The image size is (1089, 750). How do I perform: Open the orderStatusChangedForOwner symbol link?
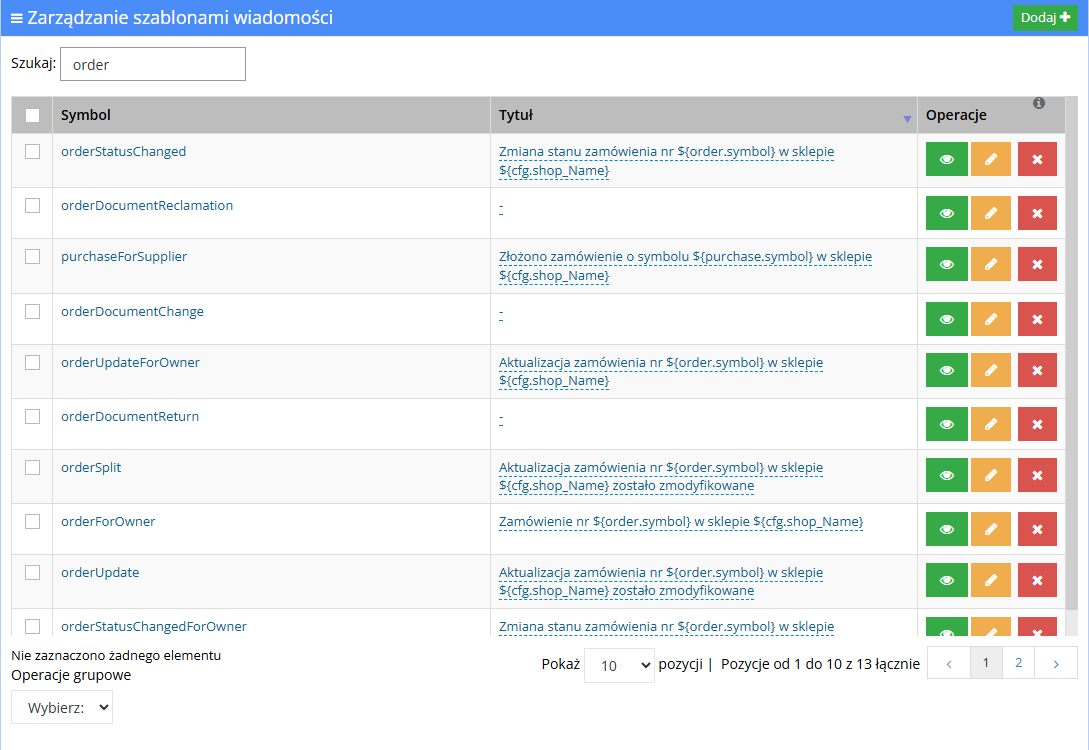click(153, 626)
